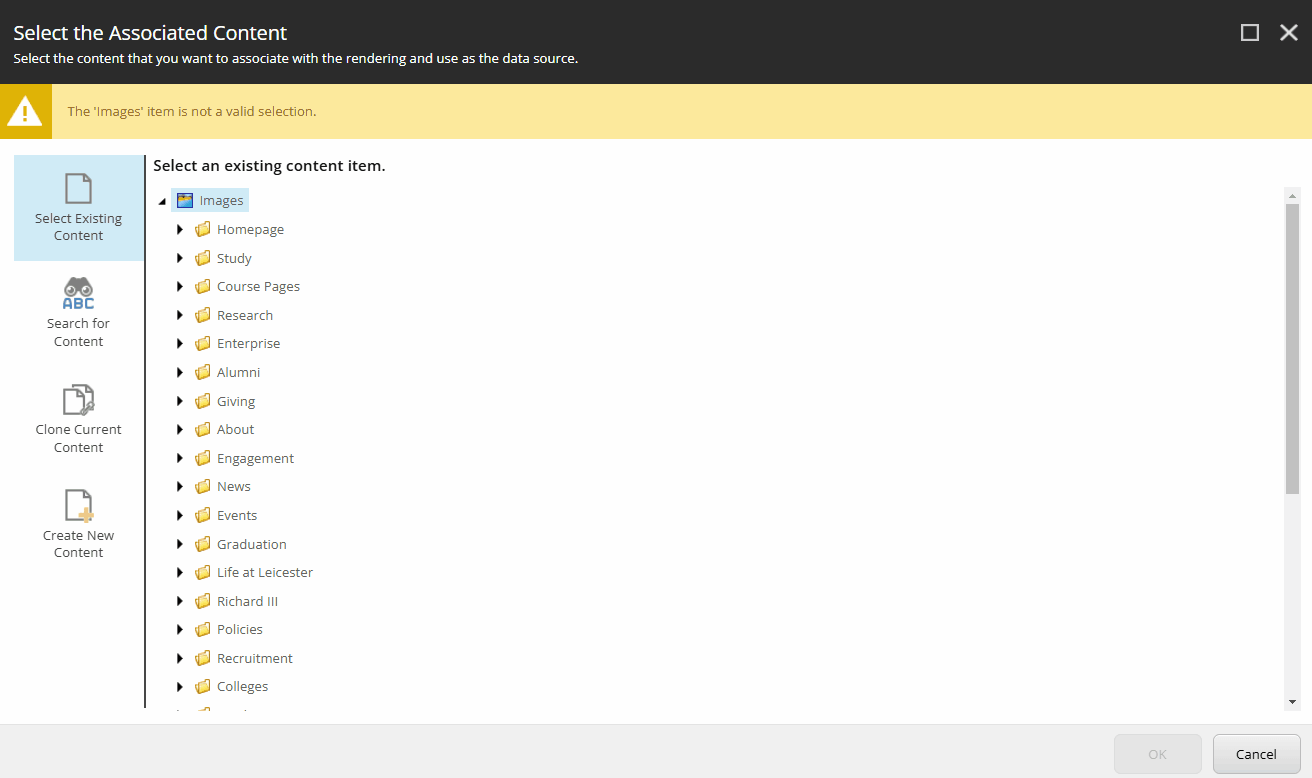Click the warning triangle icon
1312x778 pixels.
[25, 111]
